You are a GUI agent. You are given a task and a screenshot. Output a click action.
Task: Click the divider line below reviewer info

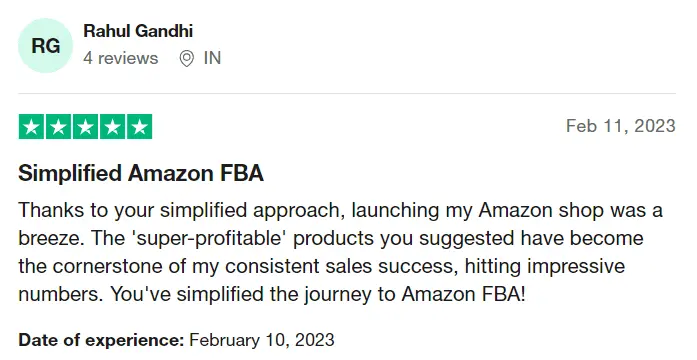click(347, 94)
